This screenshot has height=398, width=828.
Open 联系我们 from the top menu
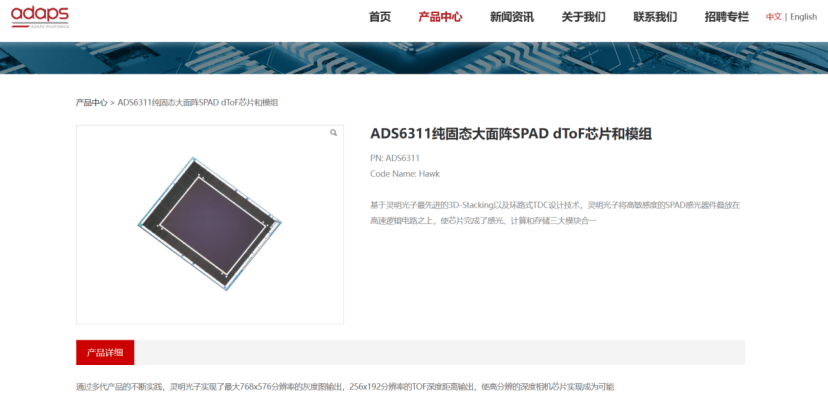pos(655,17)
